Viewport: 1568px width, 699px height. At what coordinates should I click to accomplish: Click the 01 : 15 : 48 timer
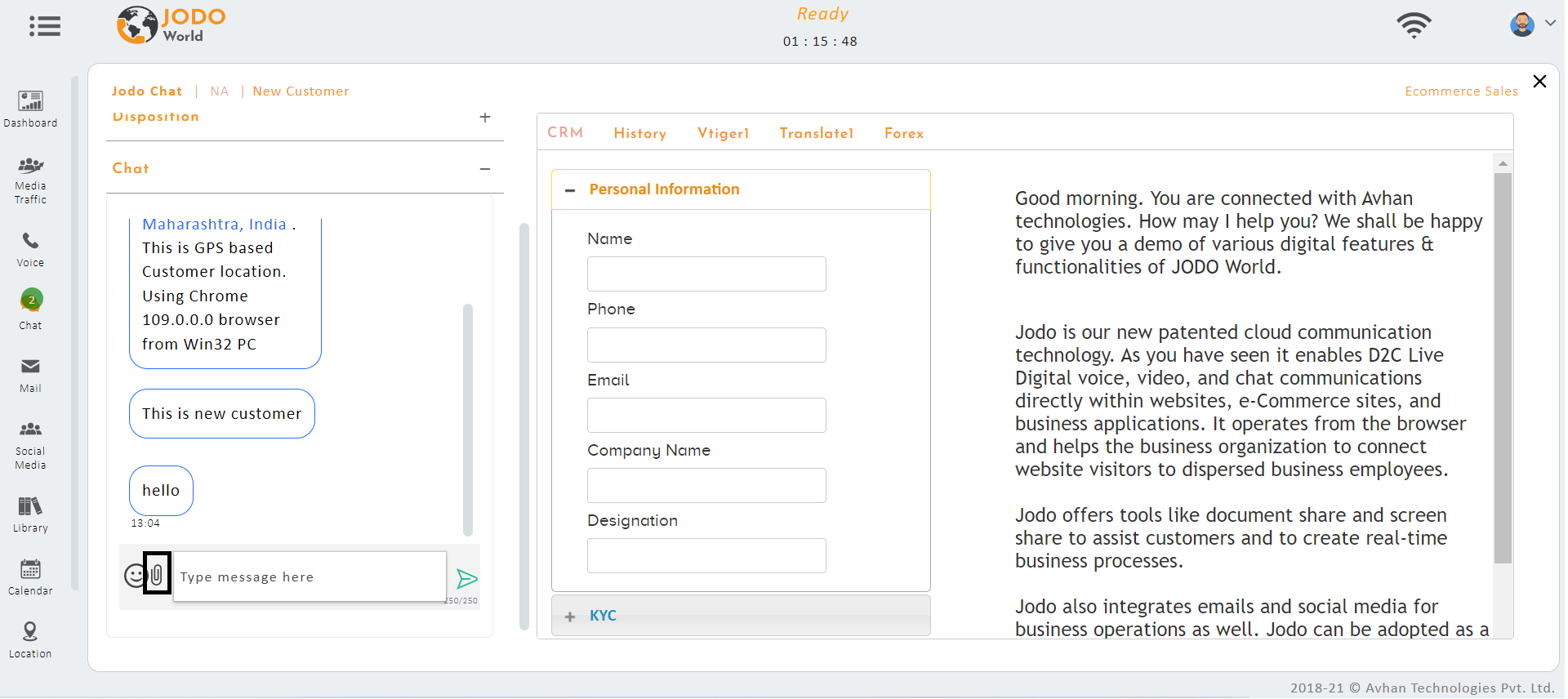820,42
